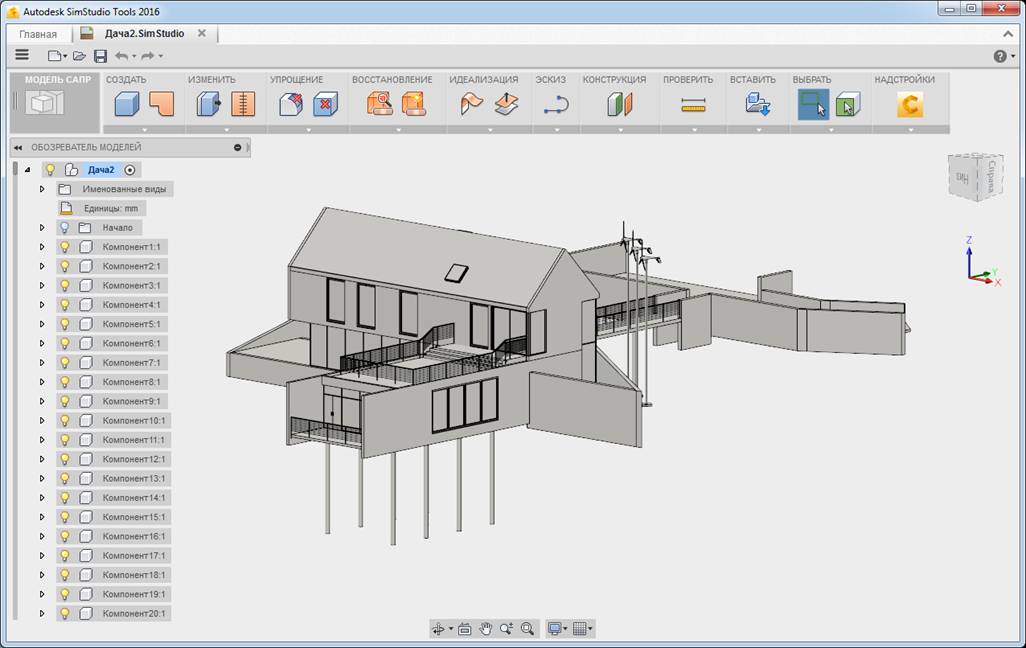Open the hamburger application menu

click(22, 56)
